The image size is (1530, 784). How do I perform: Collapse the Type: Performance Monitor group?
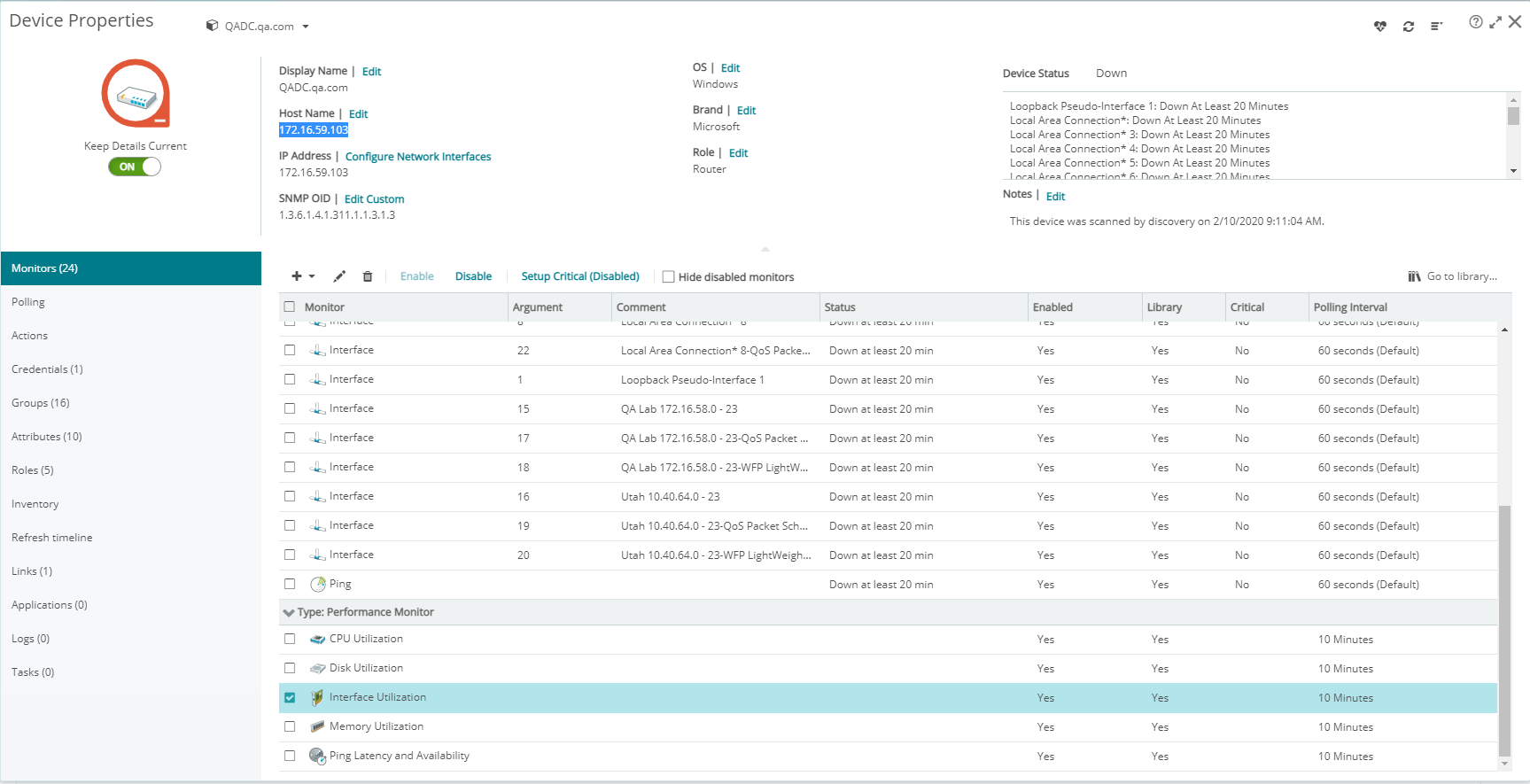pos(288,612)
